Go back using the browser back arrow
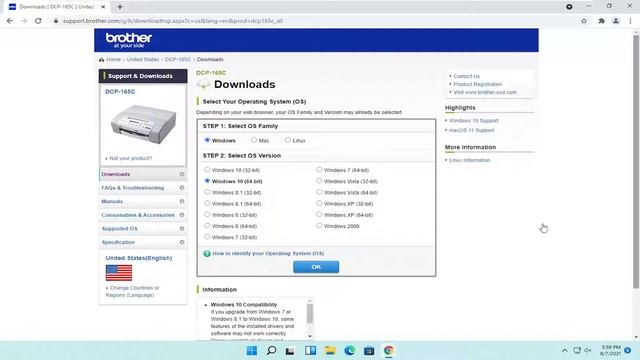This screenshot has height=360, width=640. click(10, 21)
